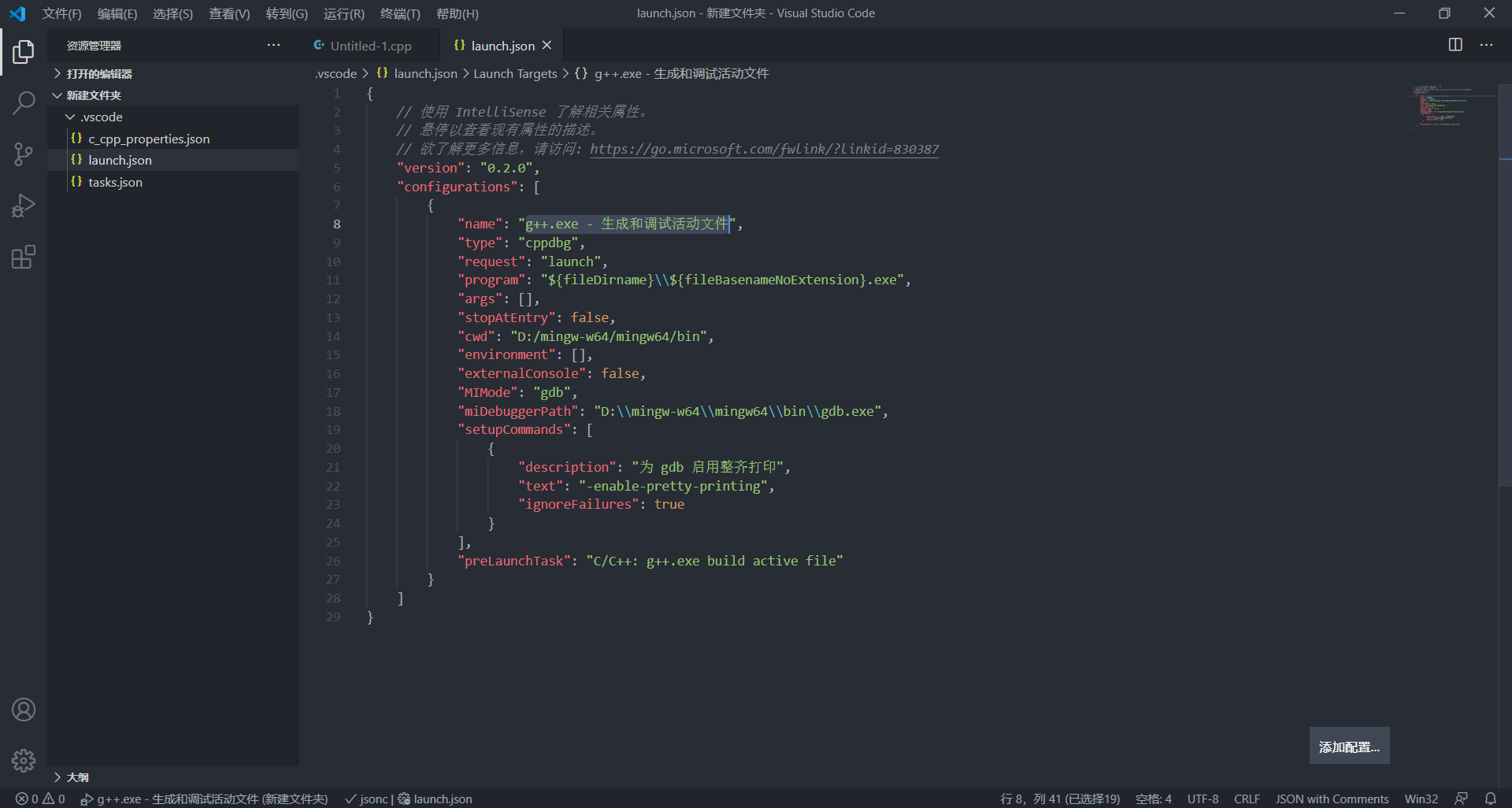Click the Win32 status bar item
This screenshot has height=808, width=1512.
click(1421, 799)
